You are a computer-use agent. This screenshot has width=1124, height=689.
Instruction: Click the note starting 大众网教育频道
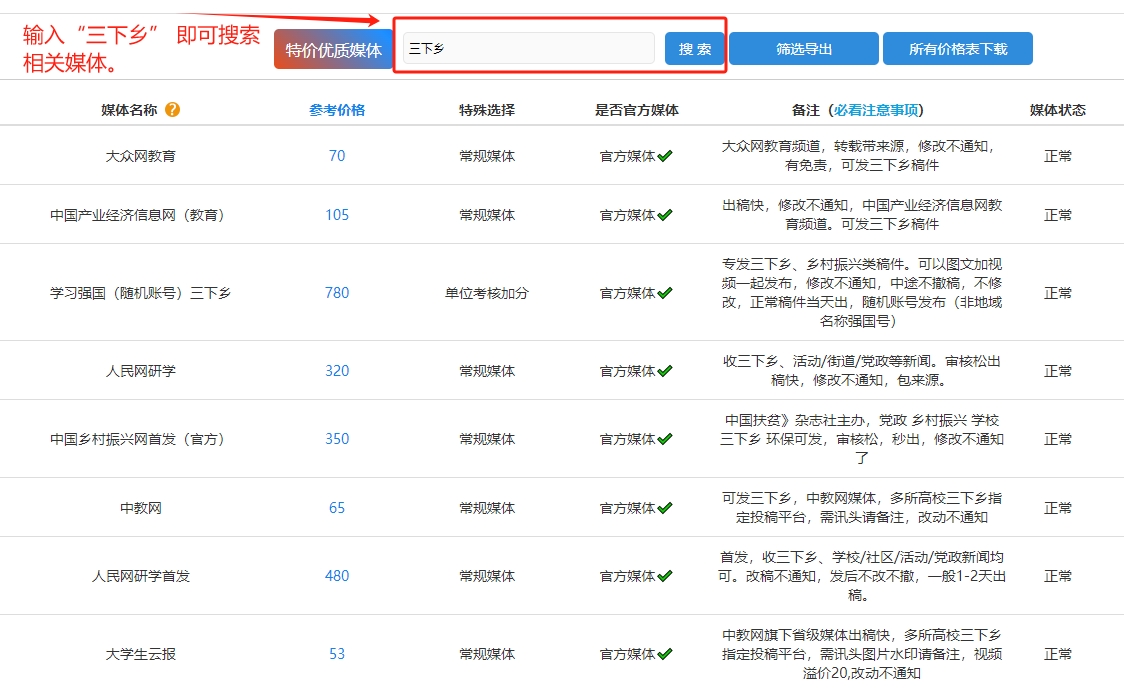click(x=861, y=156)
